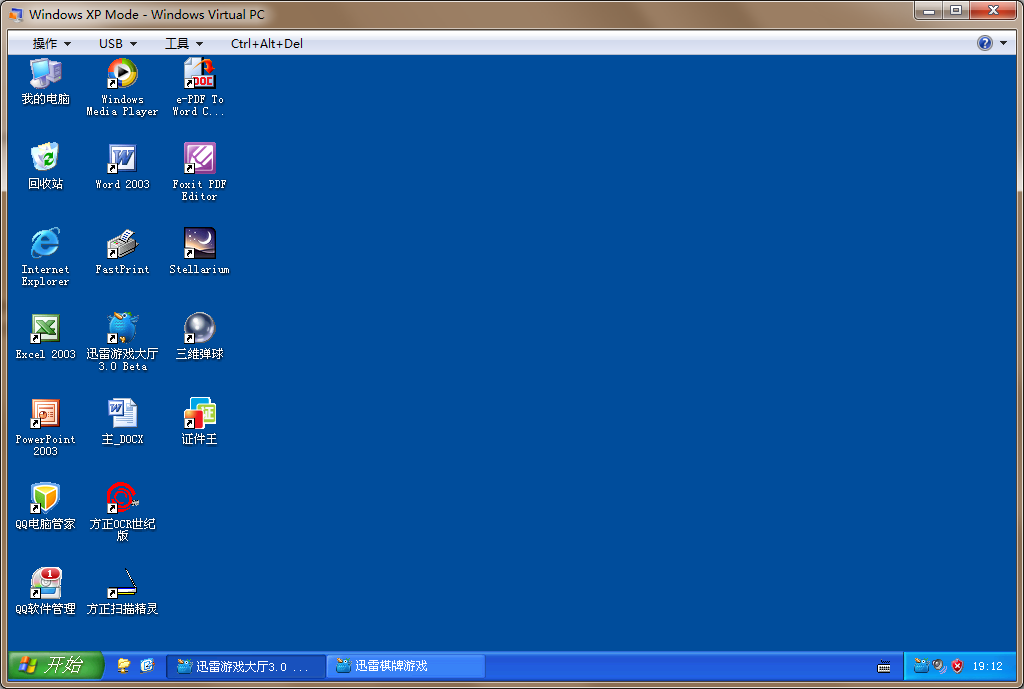Open the 工具 dropdown menu
The width and height of the screenshot is (1024, 689).
[184, 44]
